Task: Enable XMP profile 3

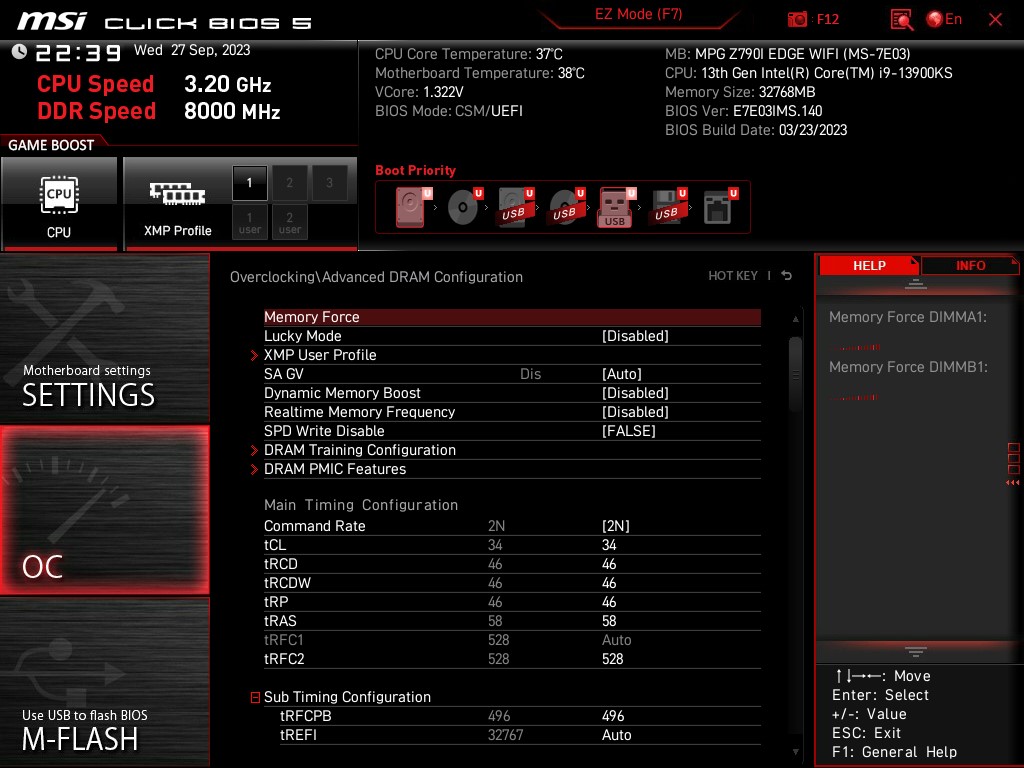Action: tap(330, 183)
